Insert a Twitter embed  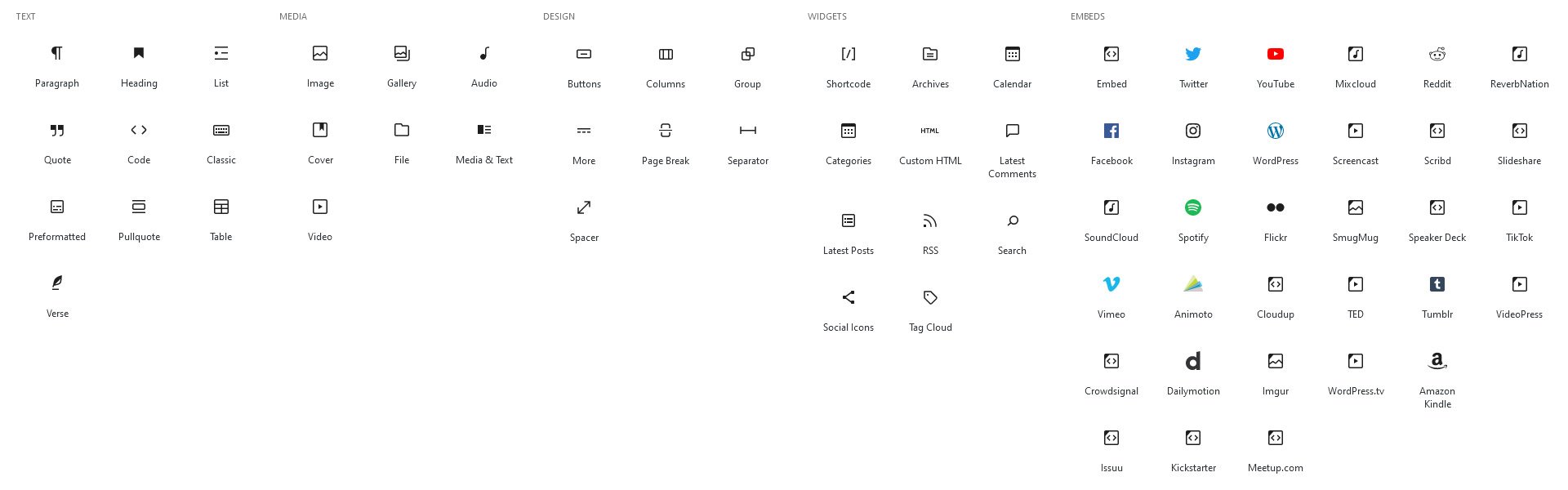tap(1193, 67)
